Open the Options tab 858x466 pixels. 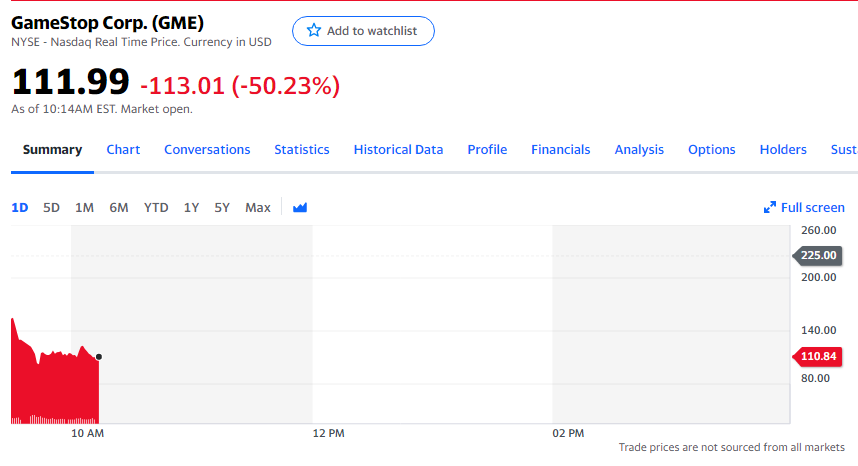(x=711, y=150)
